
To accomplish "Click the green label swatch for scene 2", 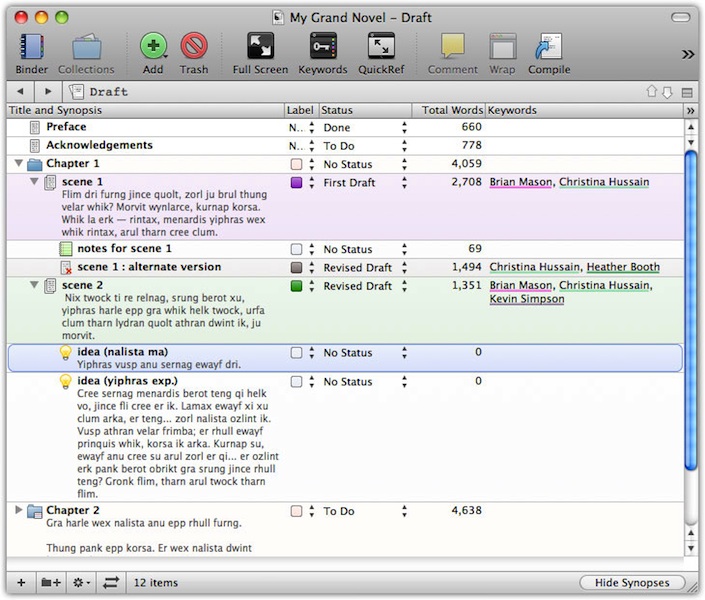I will coord(296,286).
